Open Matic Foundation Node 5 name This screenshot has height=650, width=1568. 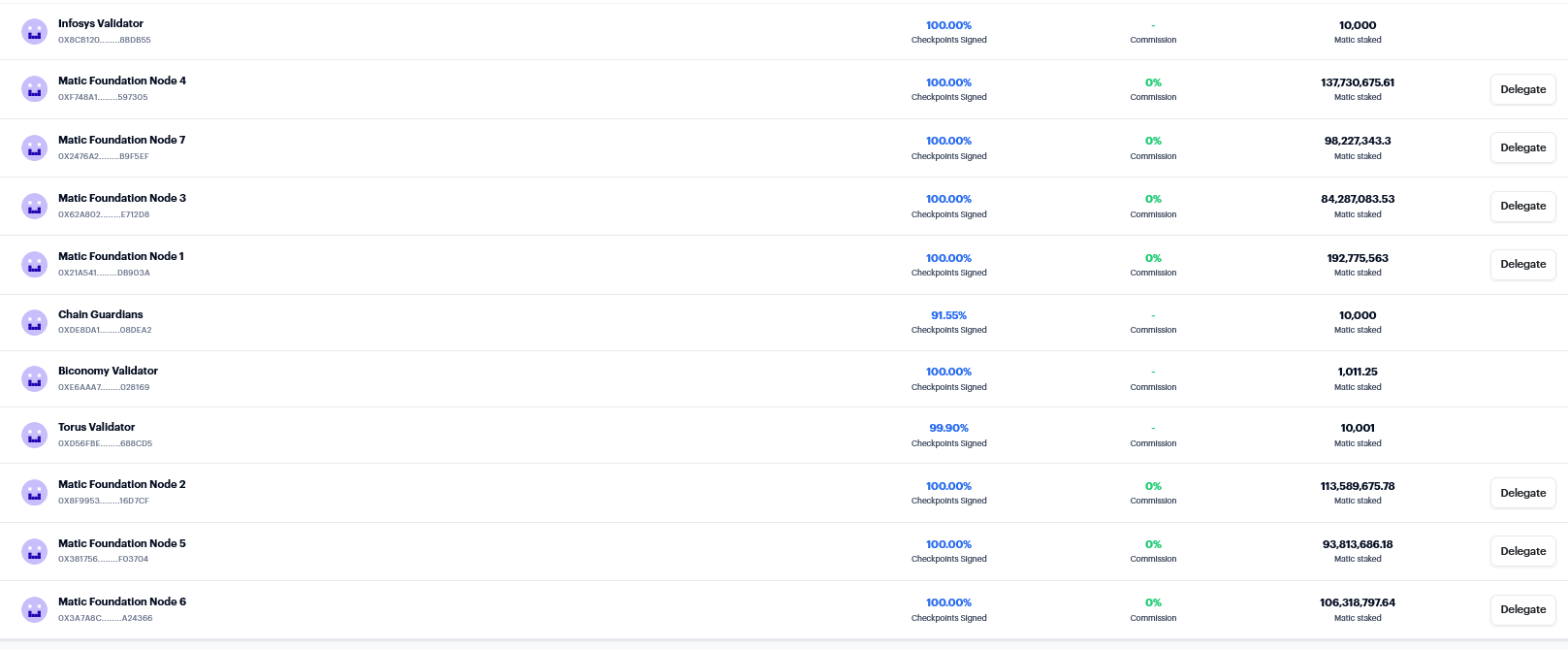coord(122,543)
